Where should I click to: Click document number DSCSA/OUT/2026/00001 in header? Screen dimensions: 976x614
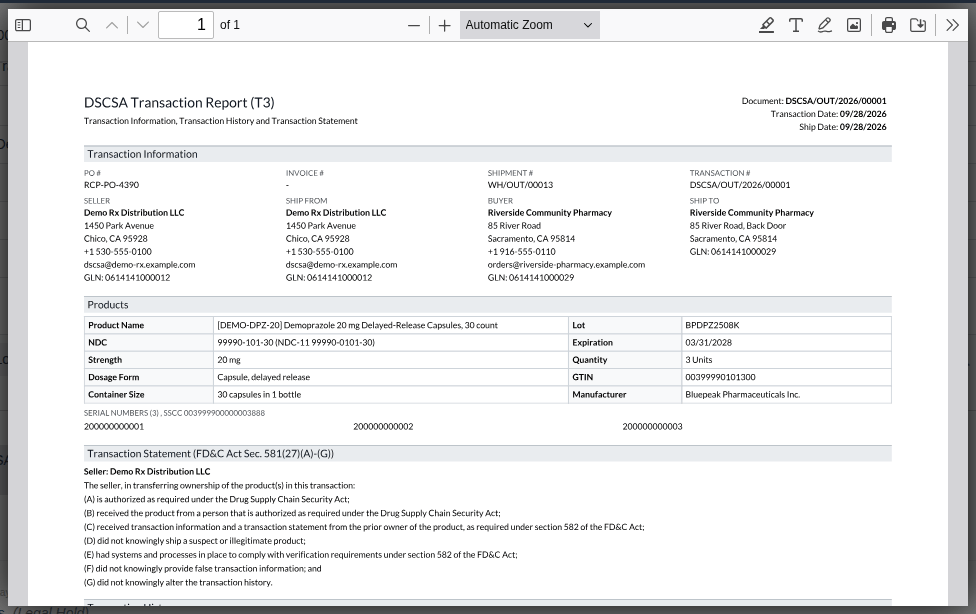coord(835,101)
